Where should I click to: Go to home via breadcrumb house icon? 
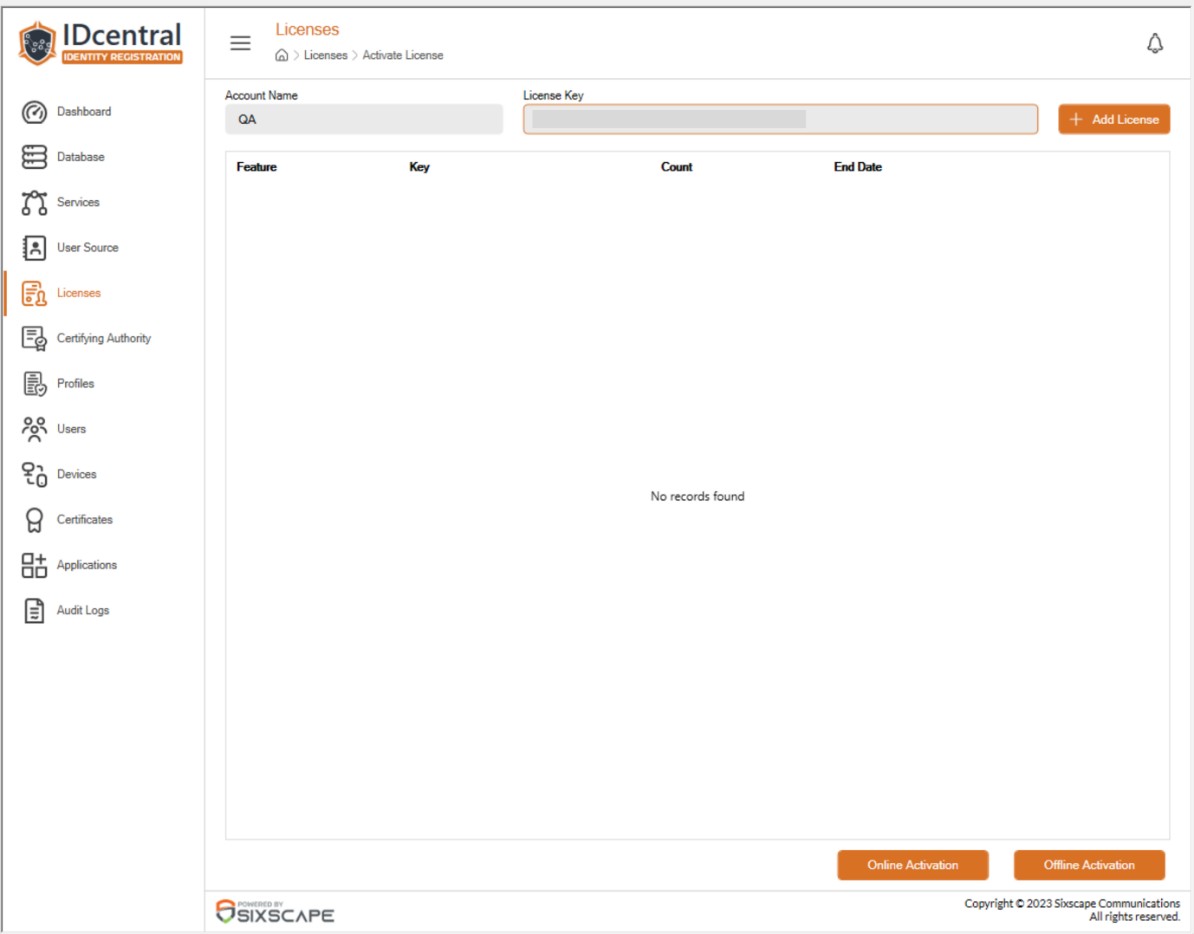point(282,55)
